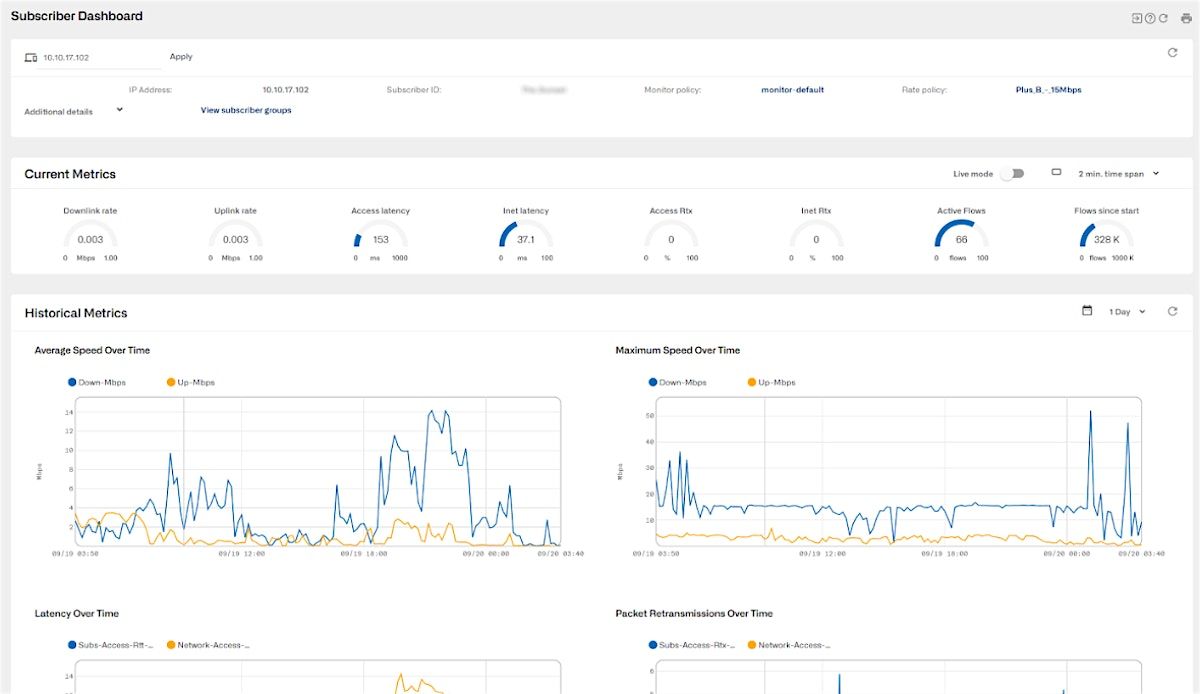Click the Uplink rate gauge
This screenshot has height=694, width=1200.
236,236
